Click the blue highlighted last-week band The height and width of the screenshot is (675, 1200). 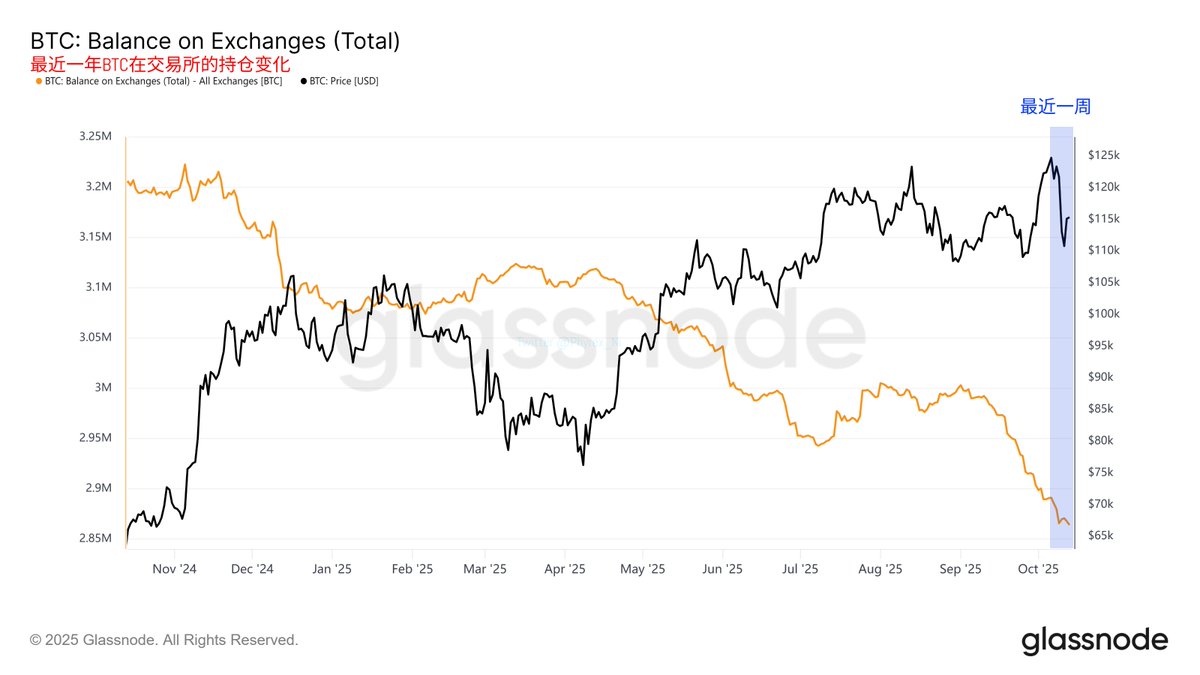pos(1061,338)
